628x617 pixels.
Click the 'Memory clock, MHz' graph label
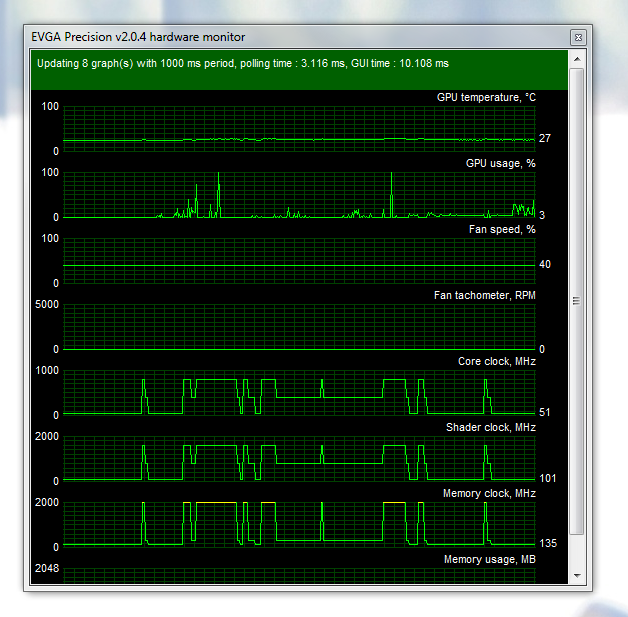point(489,493)
